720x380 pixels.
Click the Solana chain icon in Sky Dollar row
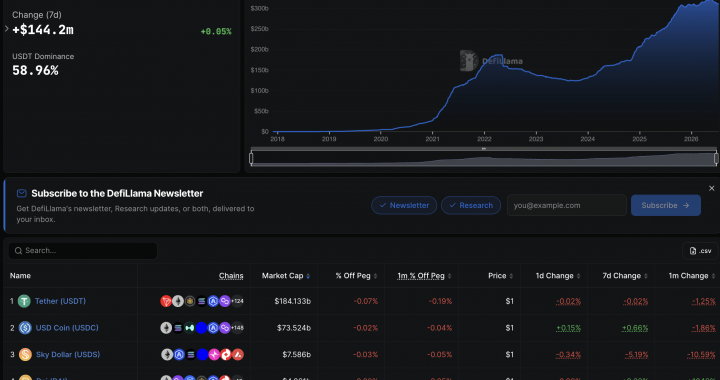coord(191,354)
